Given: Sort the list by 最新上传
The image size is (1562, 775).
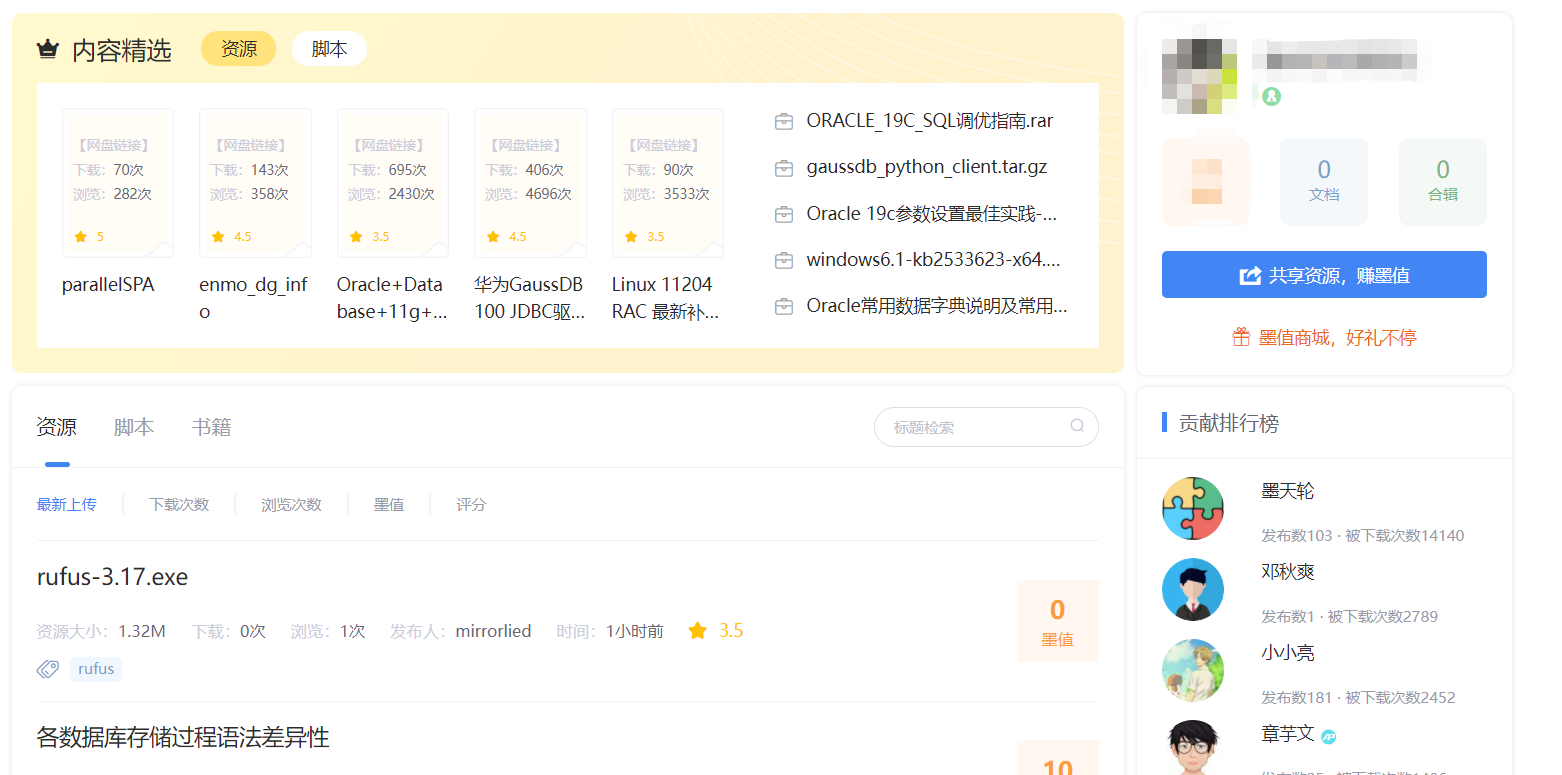Looking at the screenshot, I should tap(67, 505).
